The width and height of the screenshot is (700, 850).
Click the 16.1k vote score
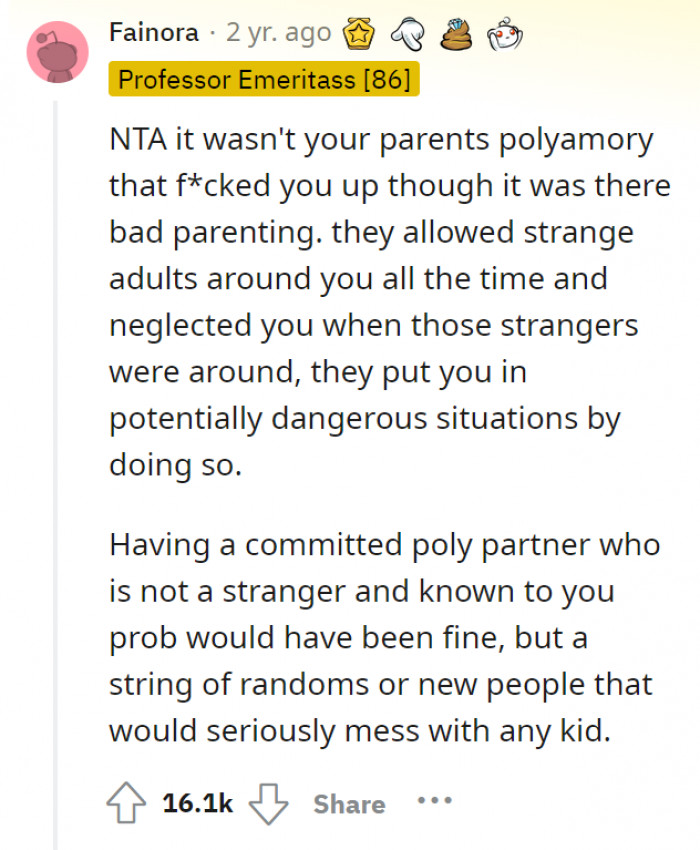tap(197, 803)
